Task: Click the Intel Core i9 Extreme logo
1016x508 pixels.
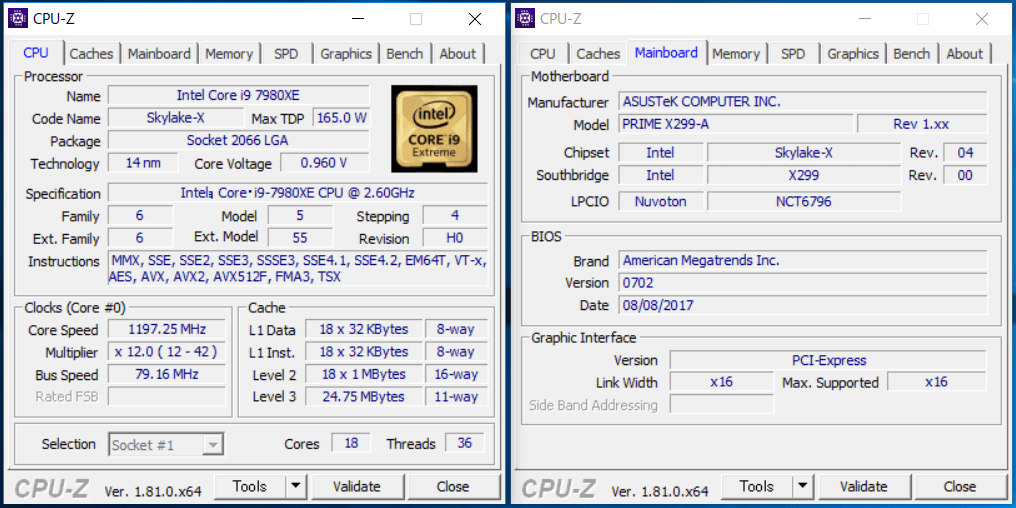Action: (433, 128)
